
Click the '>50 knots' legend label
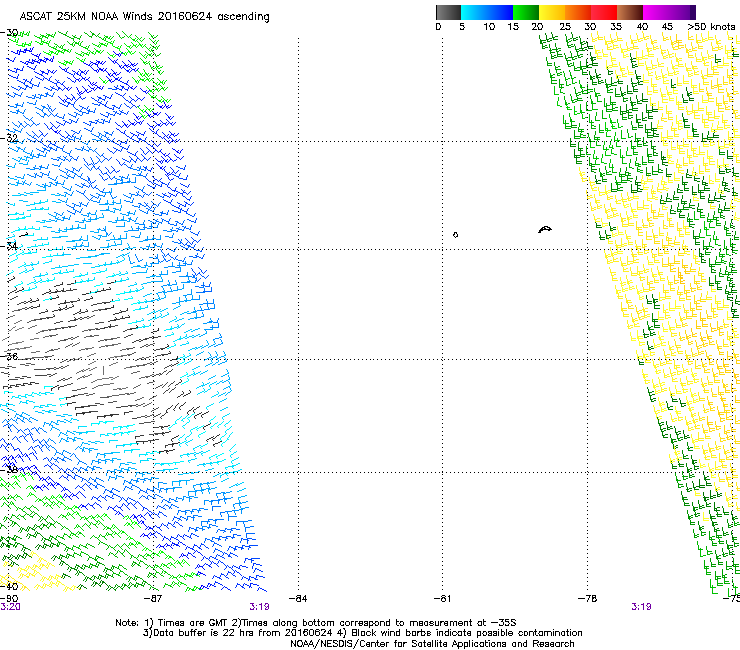point(711,27)
